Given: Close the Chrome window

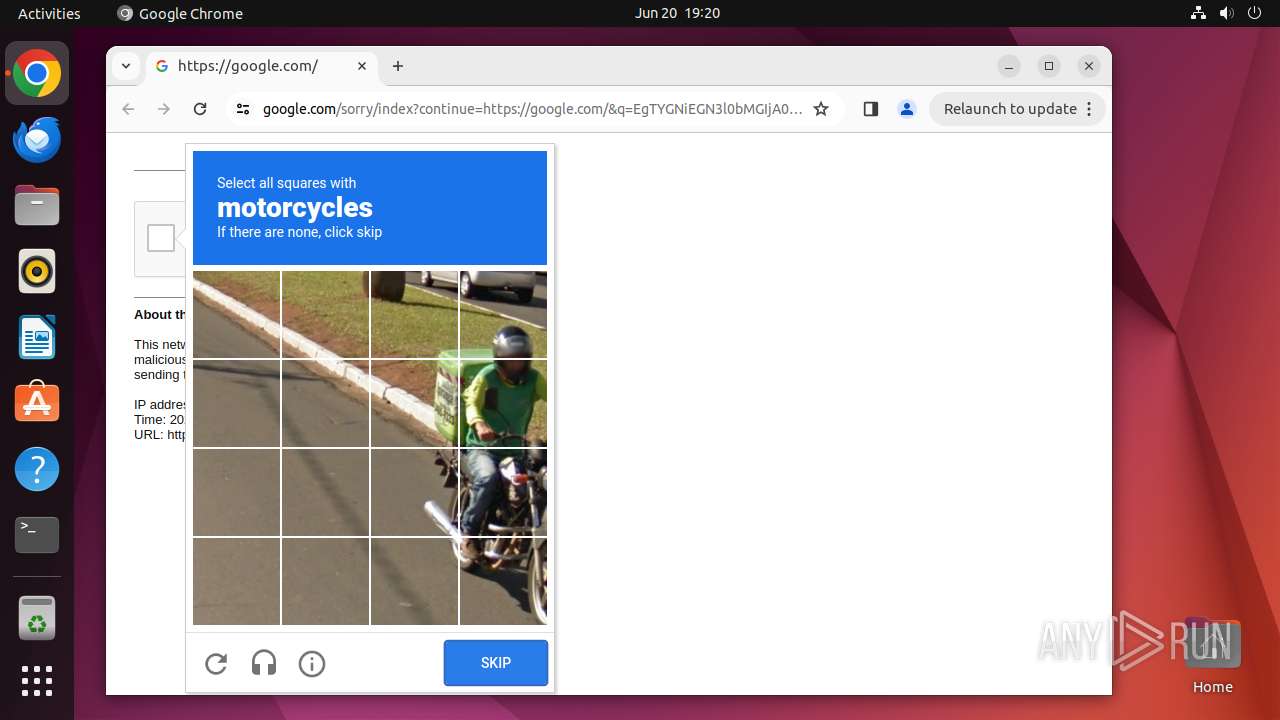Looking at the screenshot, I should [1089, 66].
